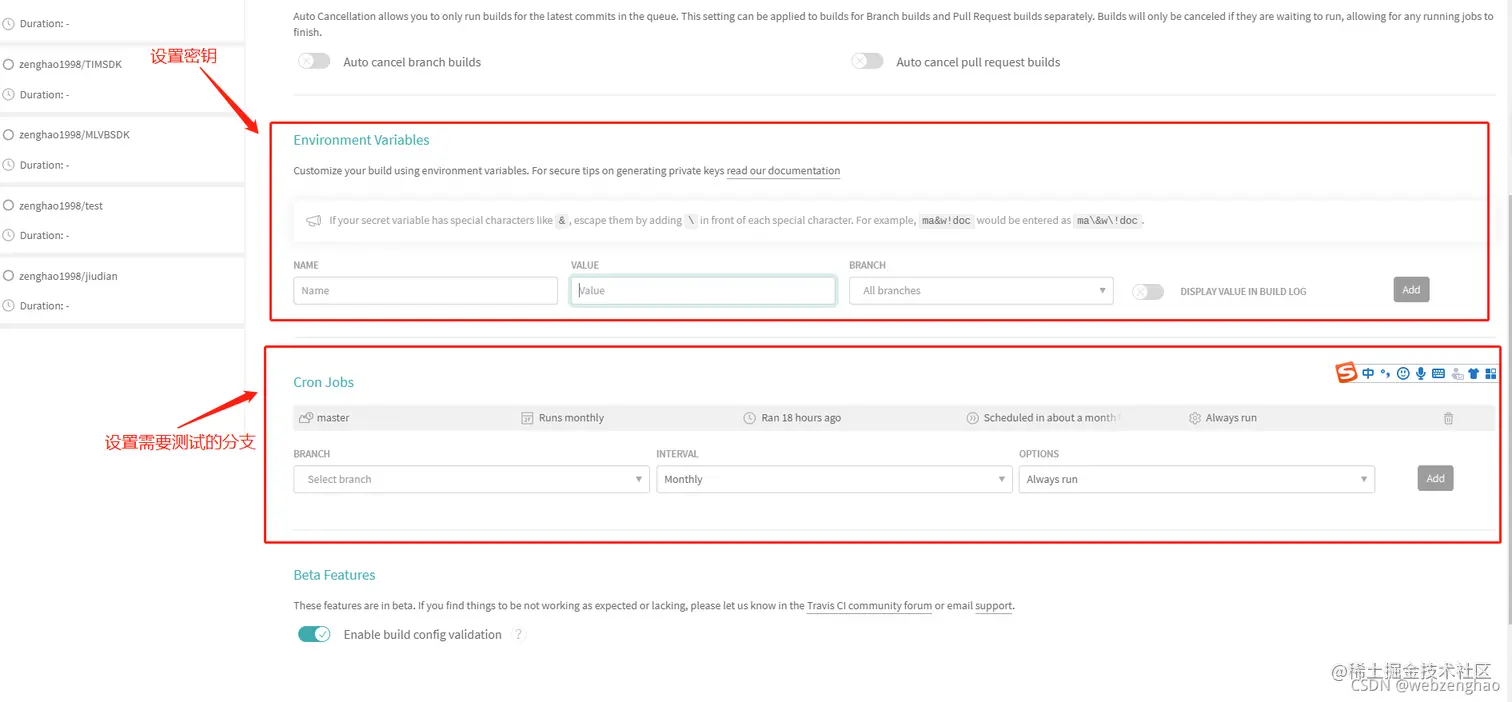Click the calendar icon beside Runs monthly
Image resolution: width=1512 pixels, height=702 pixels.
click(x=527, y=418)
